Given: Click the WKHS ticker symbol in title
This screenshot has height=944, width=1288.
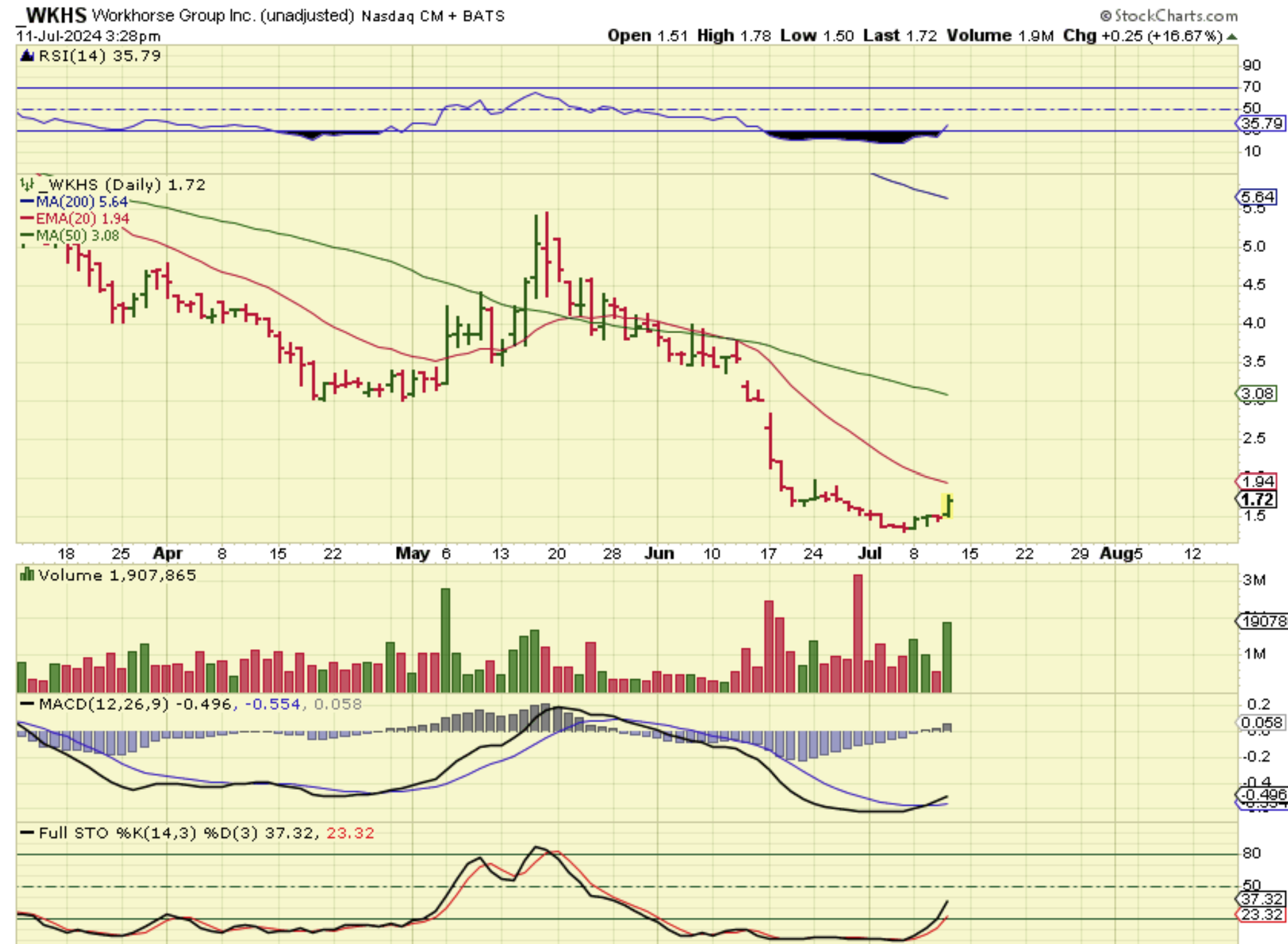Looking at the screenshot, I should pyautogui.click(x=56, y=15).
